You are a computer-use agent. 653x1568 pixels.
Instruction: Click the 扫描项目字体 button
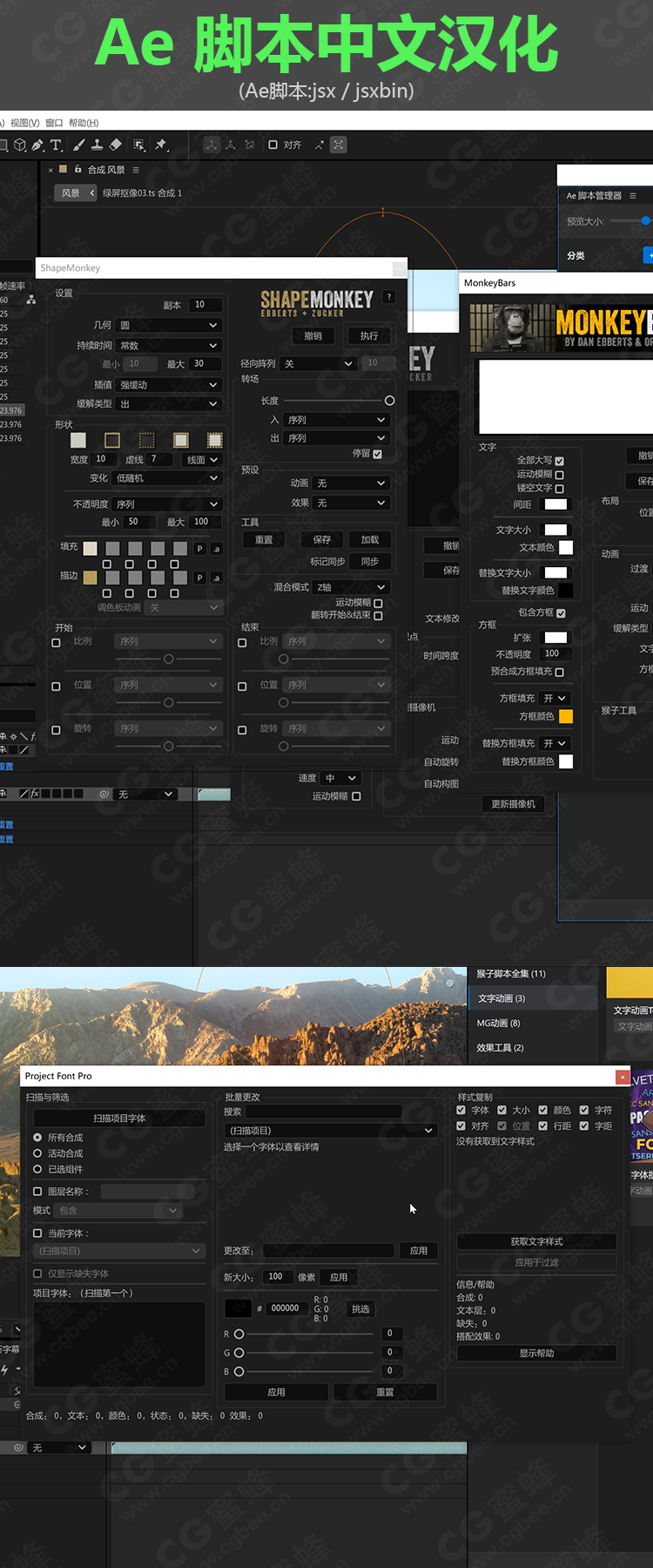[x=119, y=1118]
